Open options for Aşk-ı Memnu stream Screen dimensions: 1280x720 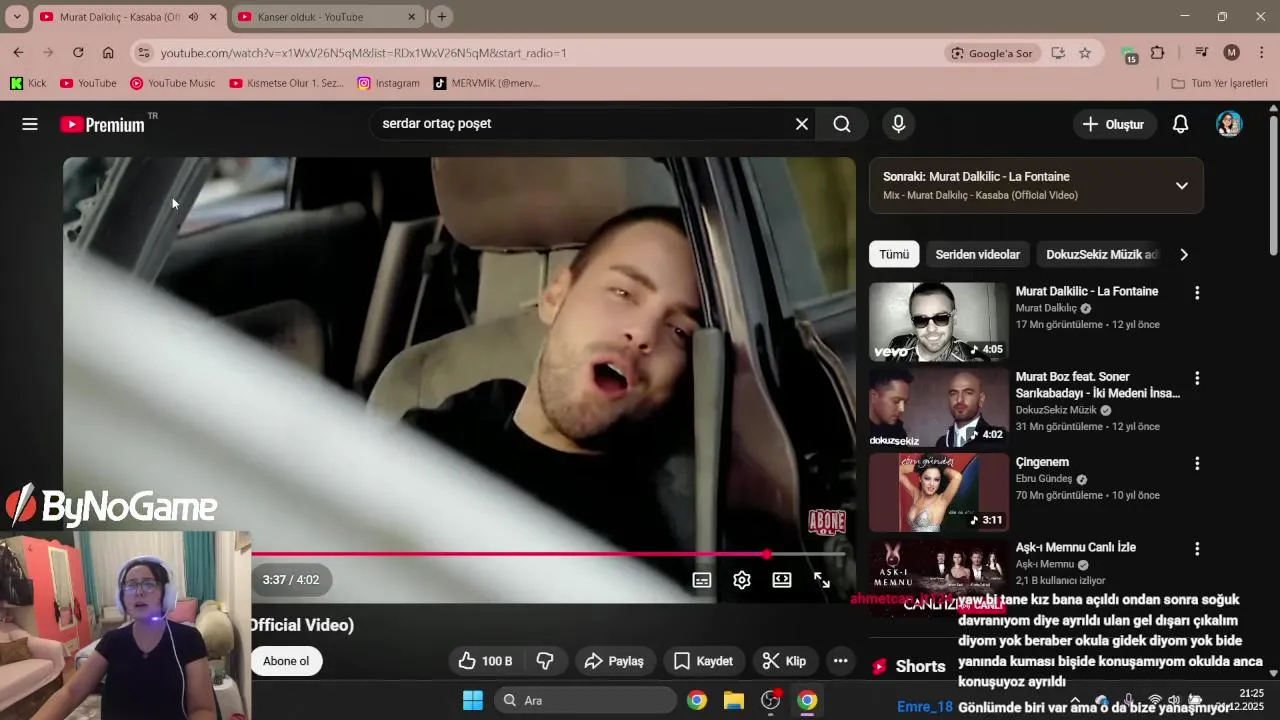[1197, 548]
